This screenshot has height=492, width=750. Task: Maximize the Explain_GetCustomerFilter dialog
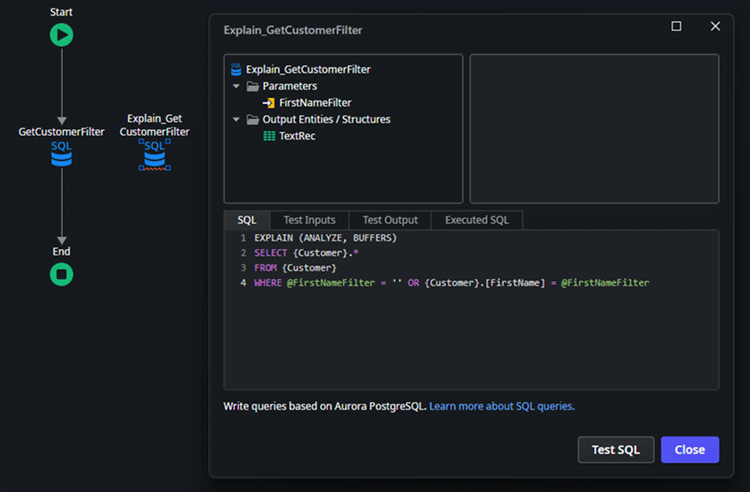[676, 26]
